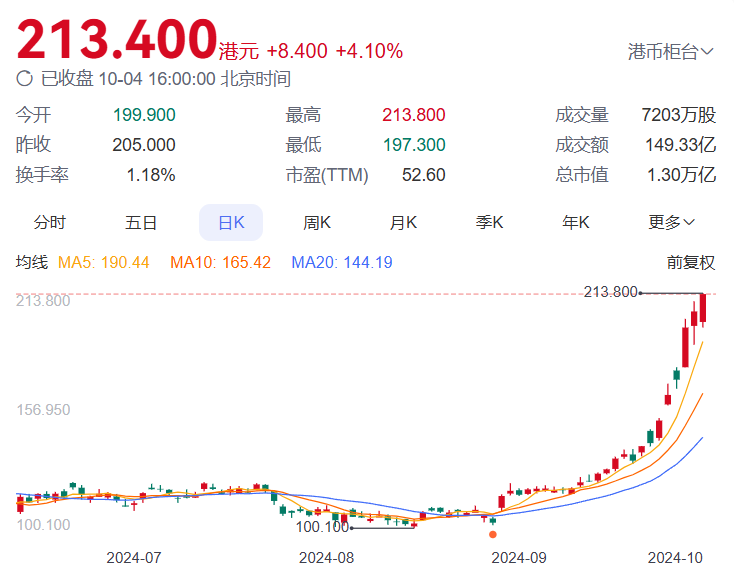
Task: Click the 市盈(TTM) value 52.60
Action: pyautogui.click(x=424, y=175)
